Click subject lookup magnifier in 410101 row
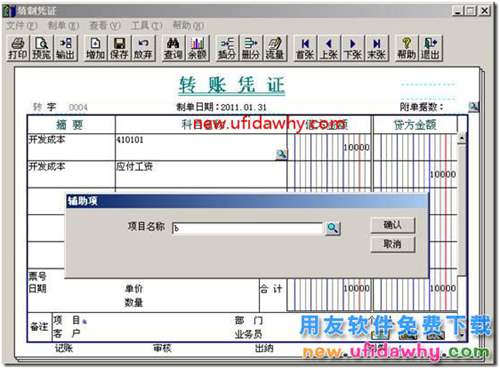The image size is (500, 369). click(281, 154)
